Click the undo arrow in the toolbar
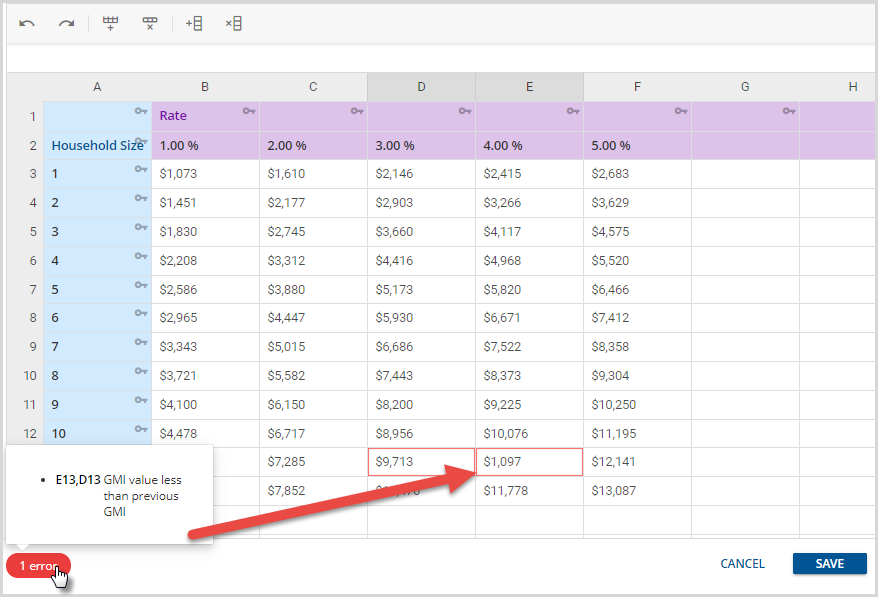 tap(27, 23)
